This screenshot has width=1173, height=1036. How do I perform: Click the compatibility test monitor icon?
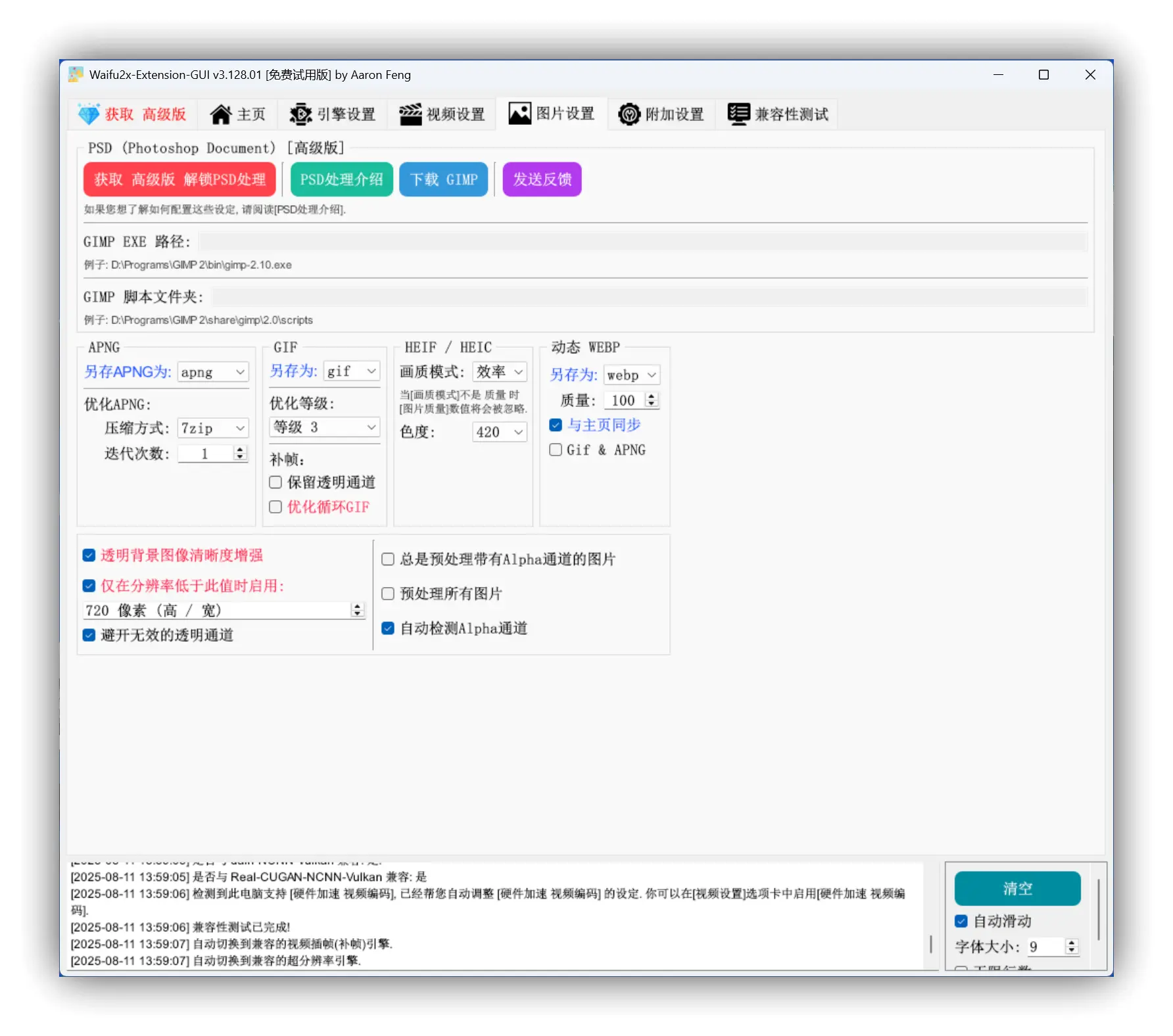(x=738, y=114)
